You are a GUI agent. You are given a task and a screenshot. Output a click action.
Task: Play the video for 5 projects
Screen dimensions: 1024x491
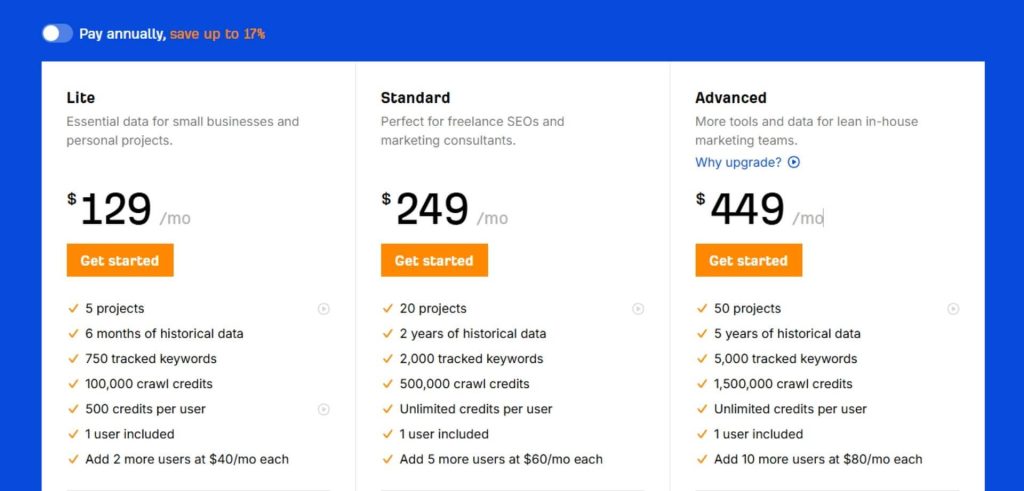coord(324,309)
